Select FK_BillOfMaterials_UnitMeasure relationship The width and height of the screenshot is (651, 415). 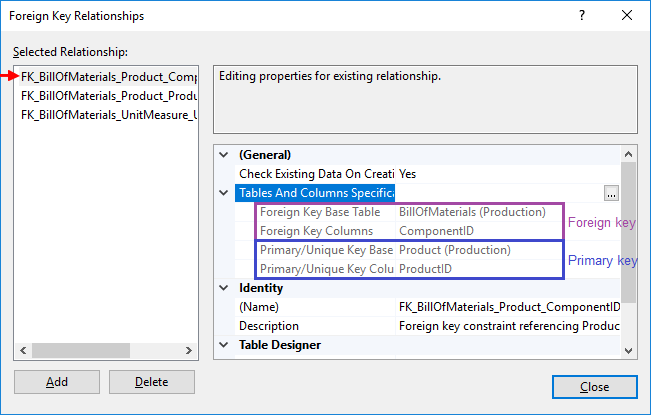pos(108,114)
